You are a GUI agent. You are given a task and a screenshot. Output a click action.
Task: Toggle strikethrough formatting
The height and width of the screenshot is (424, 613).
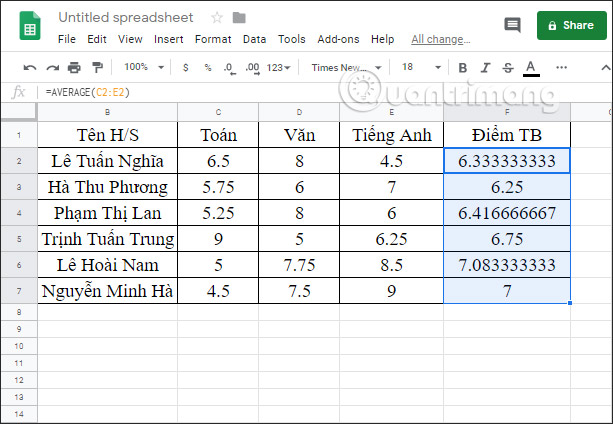point(508,68)
